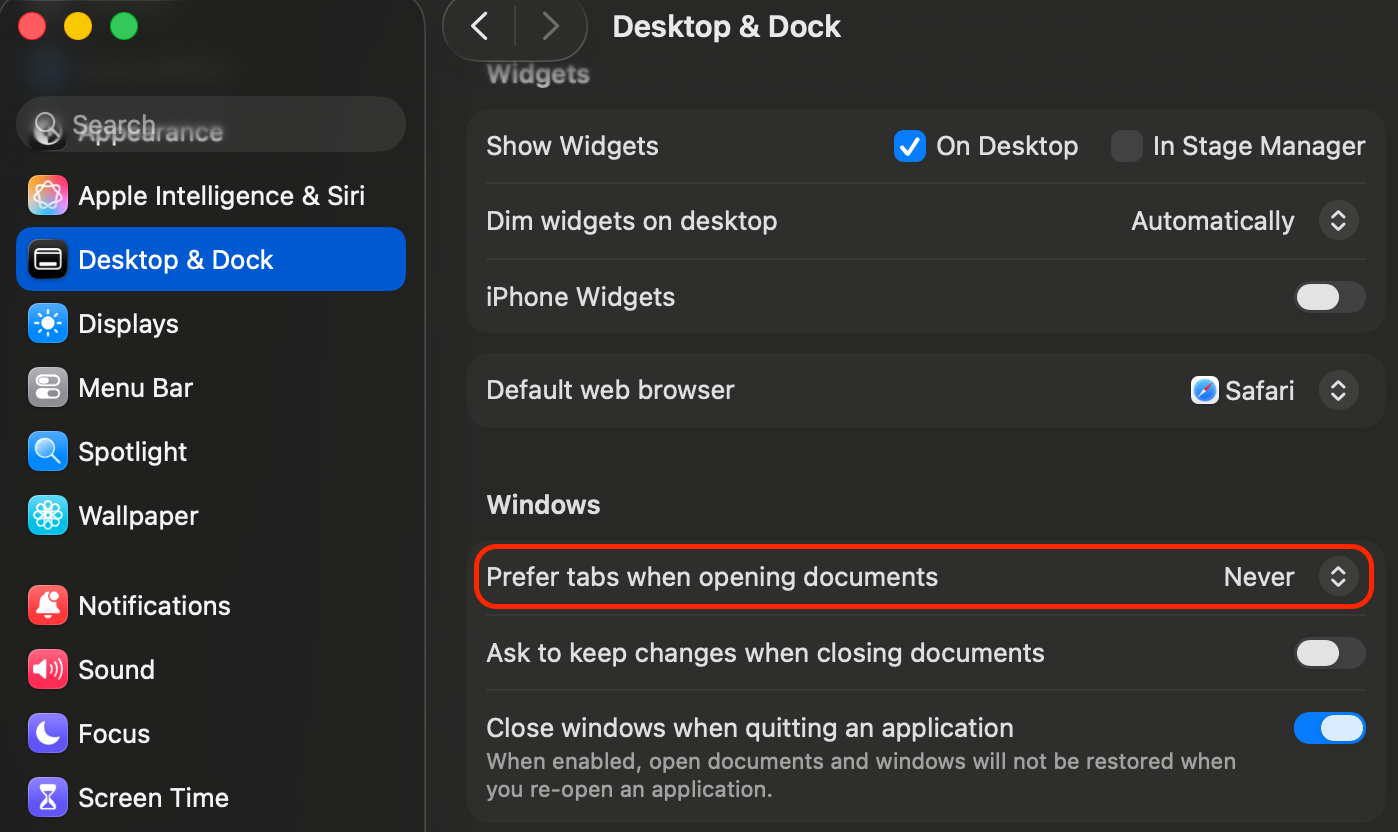Turn on Ask to keep changes switch
This screenshot has width=1398, height=832.
pyautogui.click(x=1329, y=653)
